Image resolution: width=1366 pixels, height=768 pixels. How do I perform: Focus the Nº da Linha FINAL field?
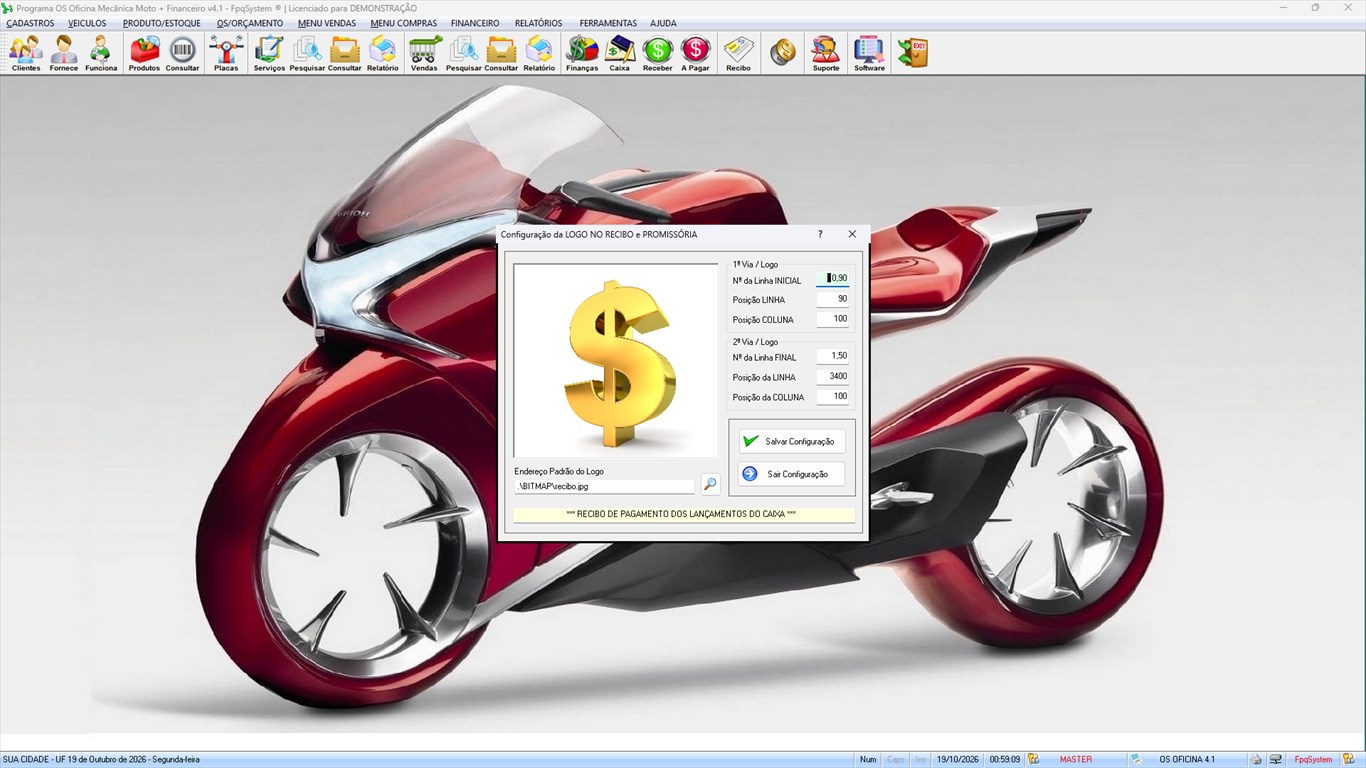click(833, 356)
